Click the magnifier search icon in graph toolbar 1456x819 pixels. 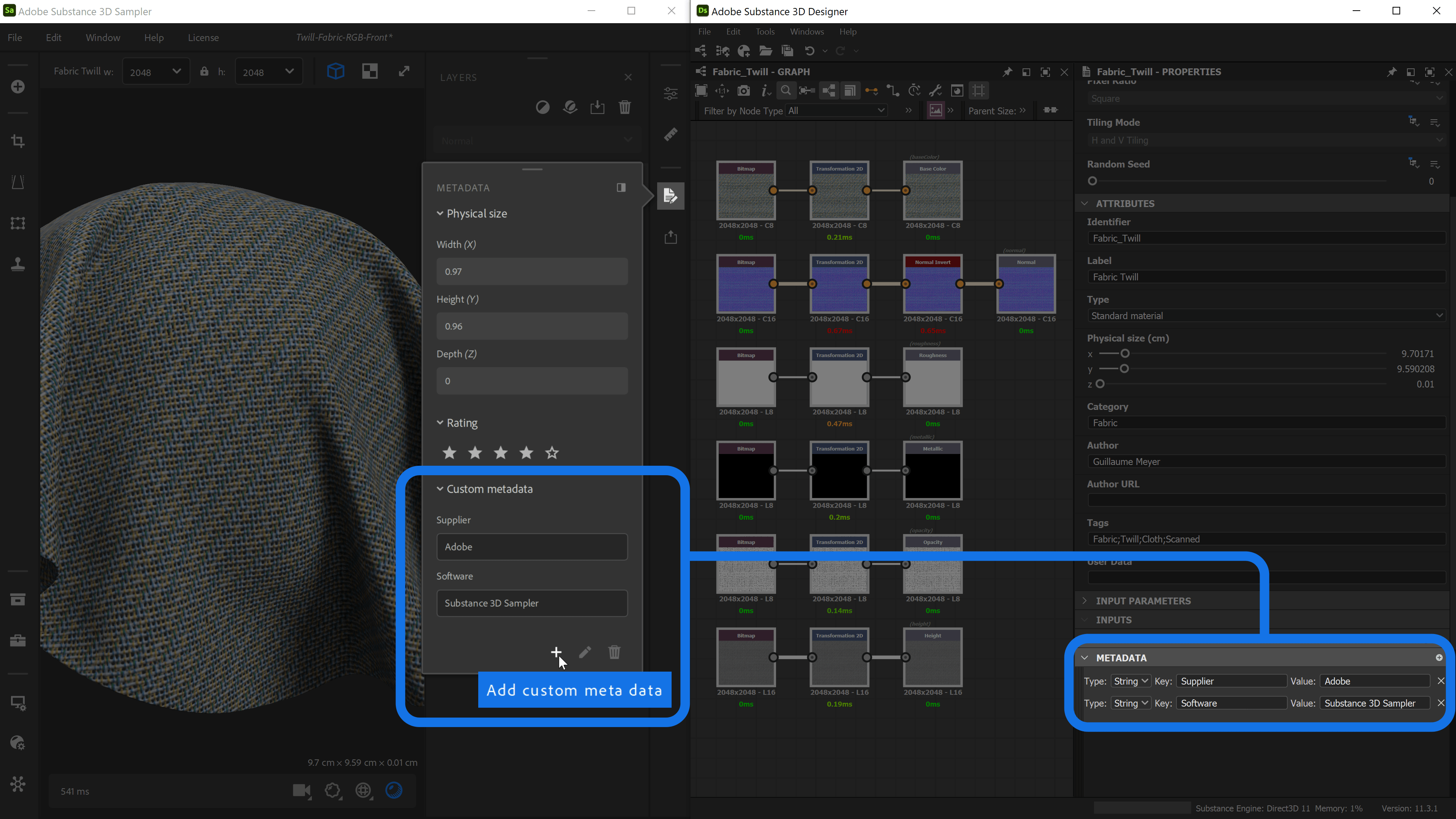[x=786, y=90]
